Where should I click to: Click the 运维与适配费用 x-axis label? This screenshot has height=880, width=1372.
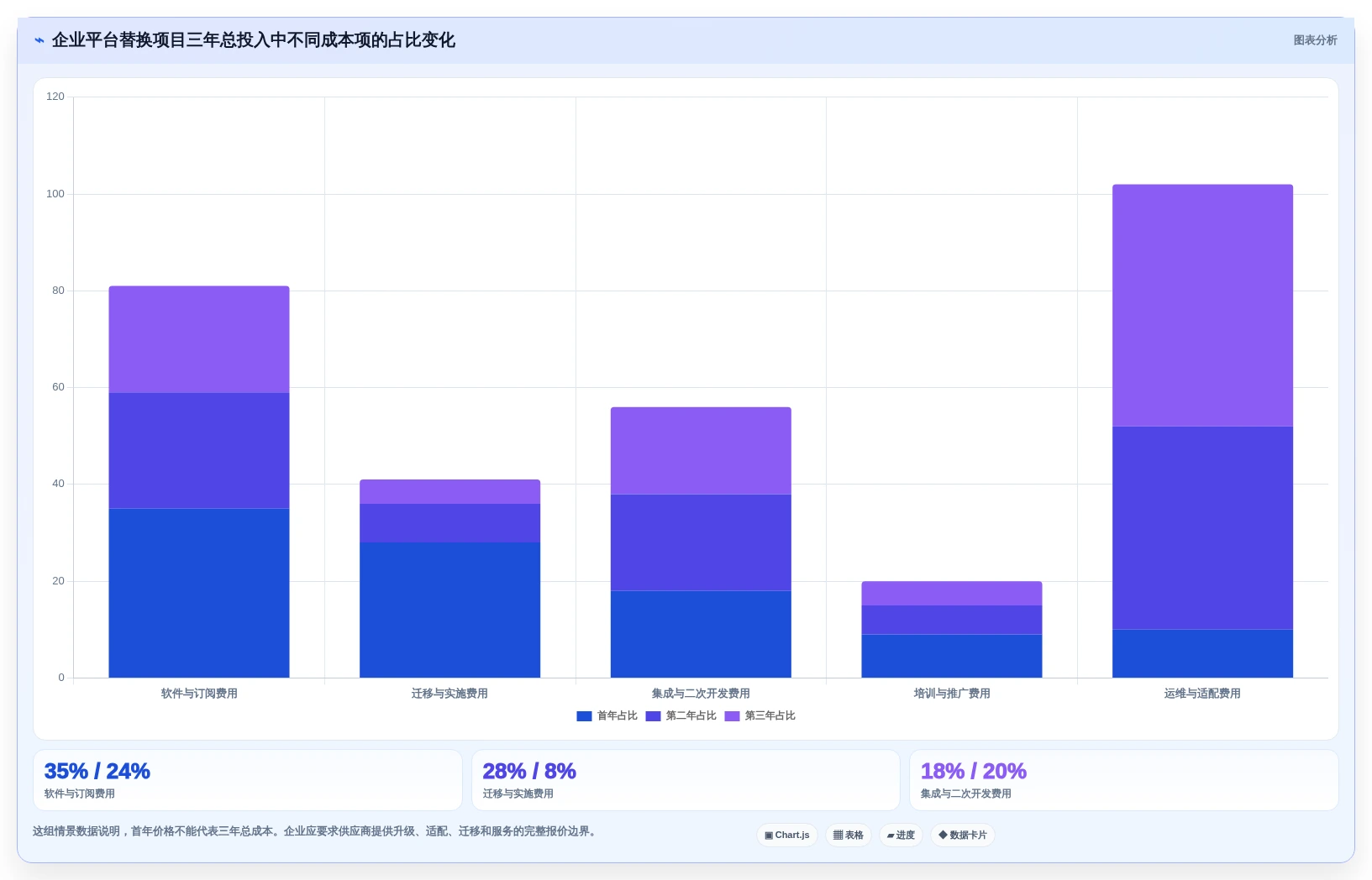click(x=1202, y=694)
